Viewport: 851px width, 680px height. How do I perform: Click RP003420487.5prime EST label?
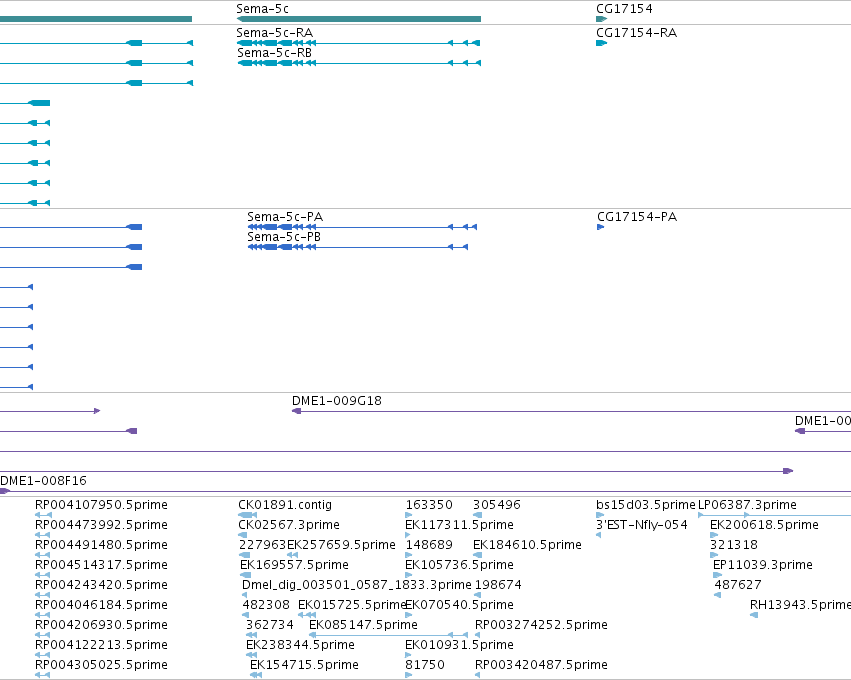(541, 665)
